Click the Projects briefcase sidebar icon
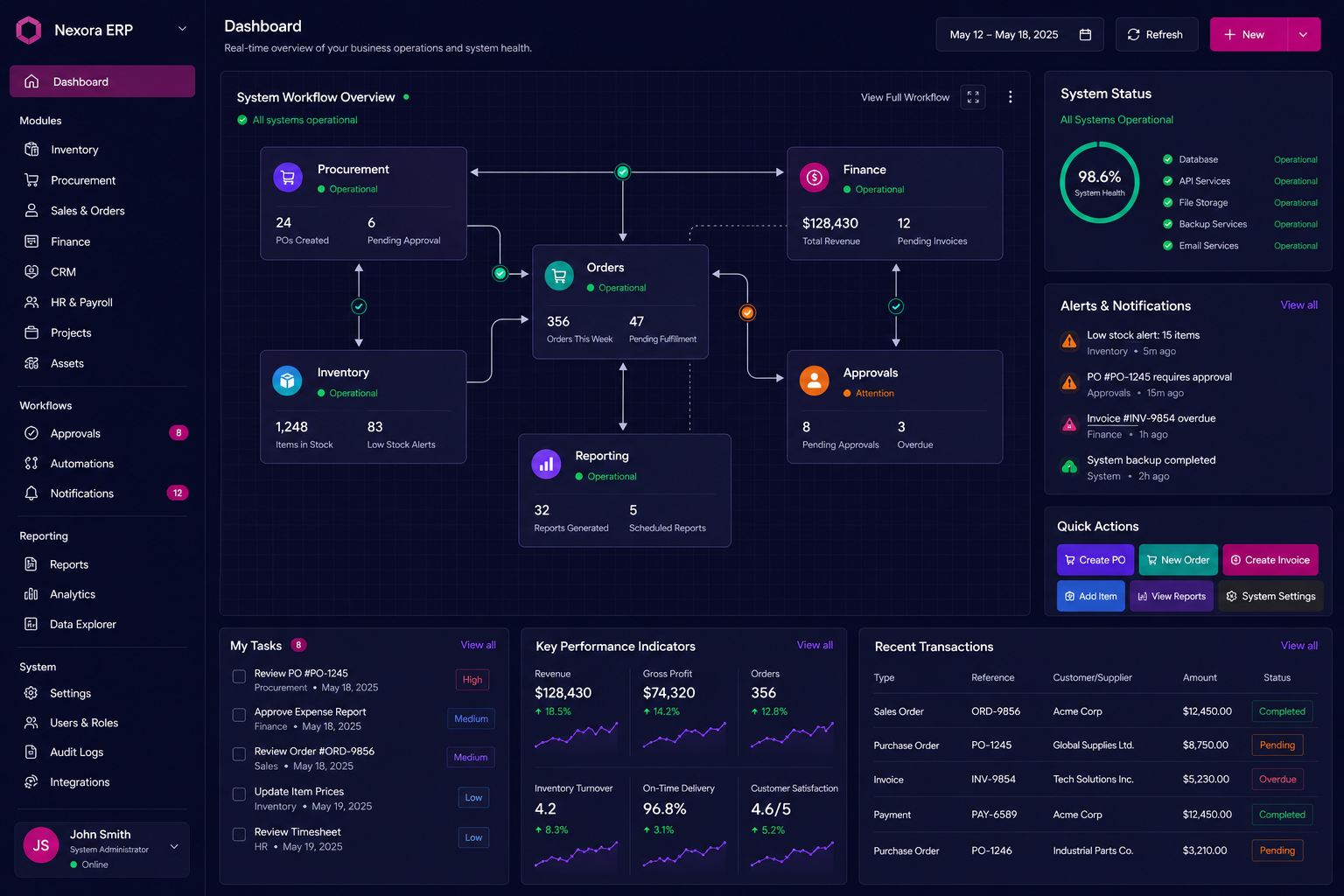The height and width of the screenshot is (896, 1344). point(31,332)
